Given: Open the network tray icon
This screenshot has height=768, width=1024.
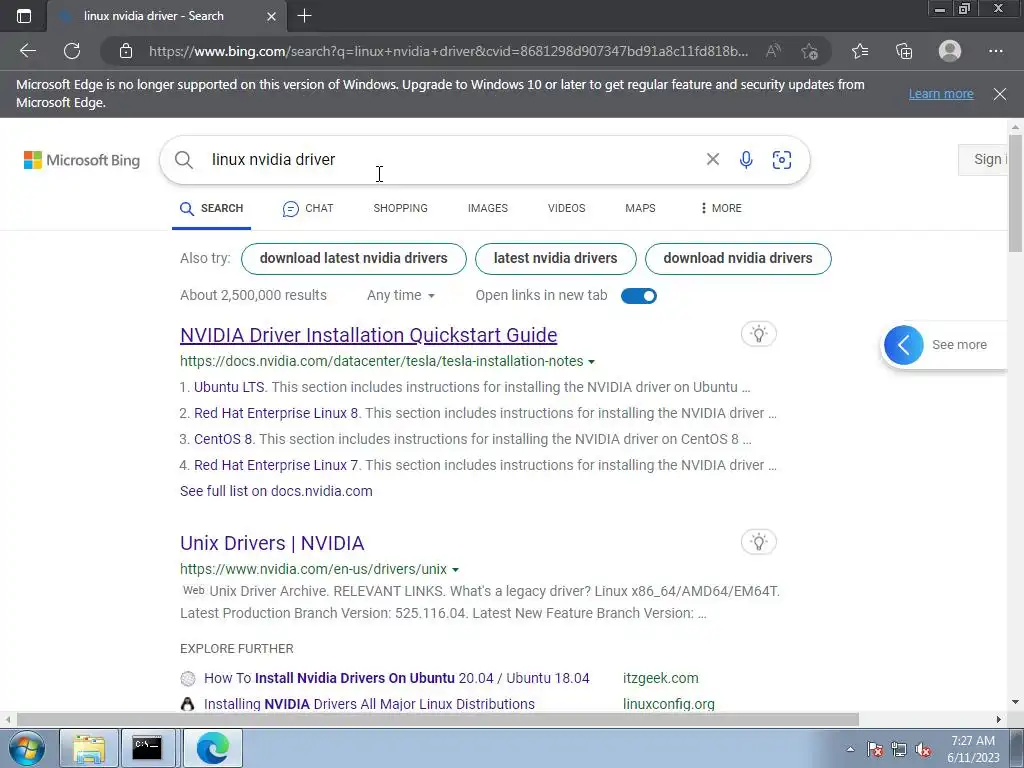Looking at the screenshot, I should 899,750.
